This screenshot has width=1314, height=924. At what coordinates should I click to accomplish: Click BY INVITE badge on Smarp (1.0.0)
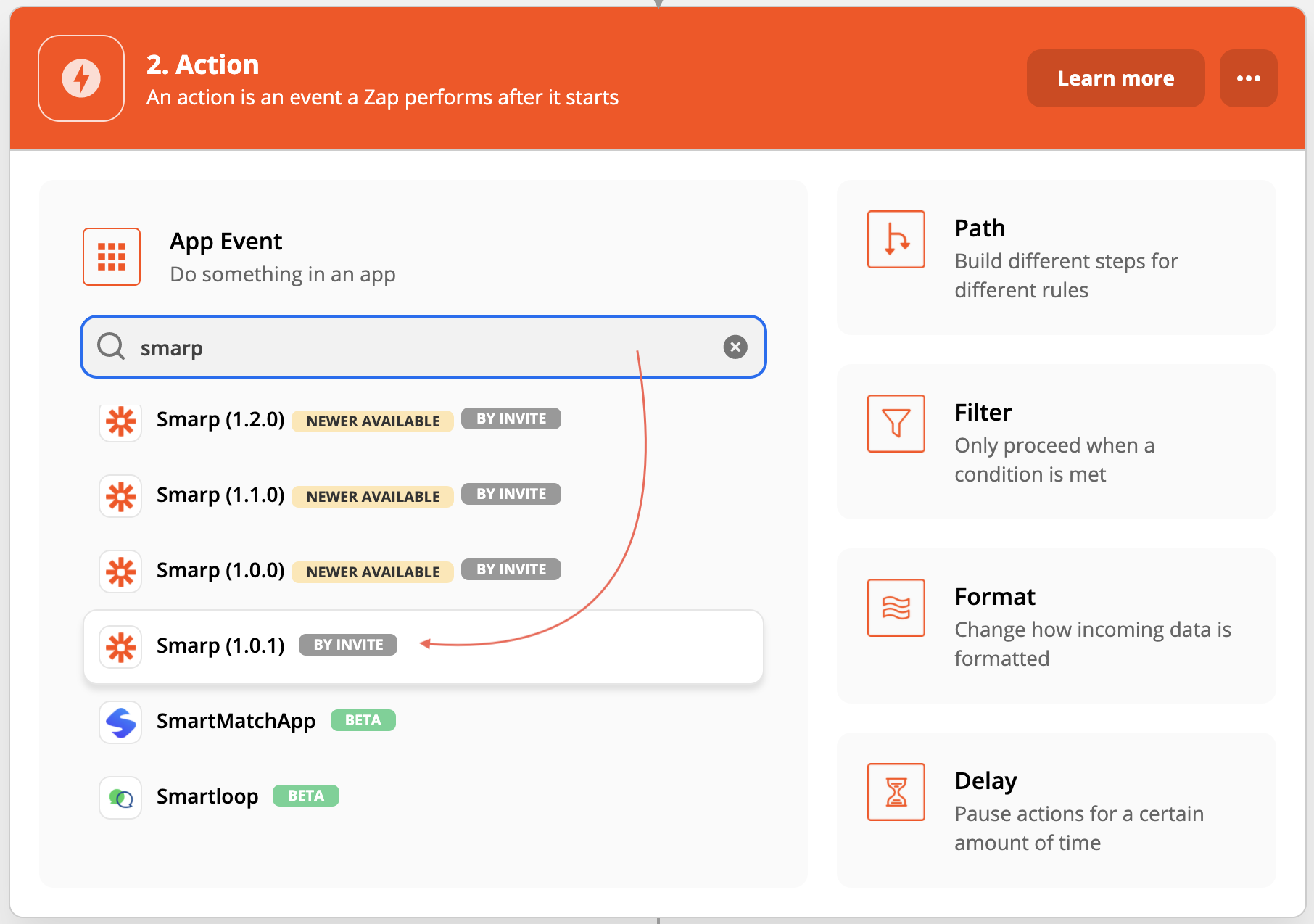tap(511, 569)
